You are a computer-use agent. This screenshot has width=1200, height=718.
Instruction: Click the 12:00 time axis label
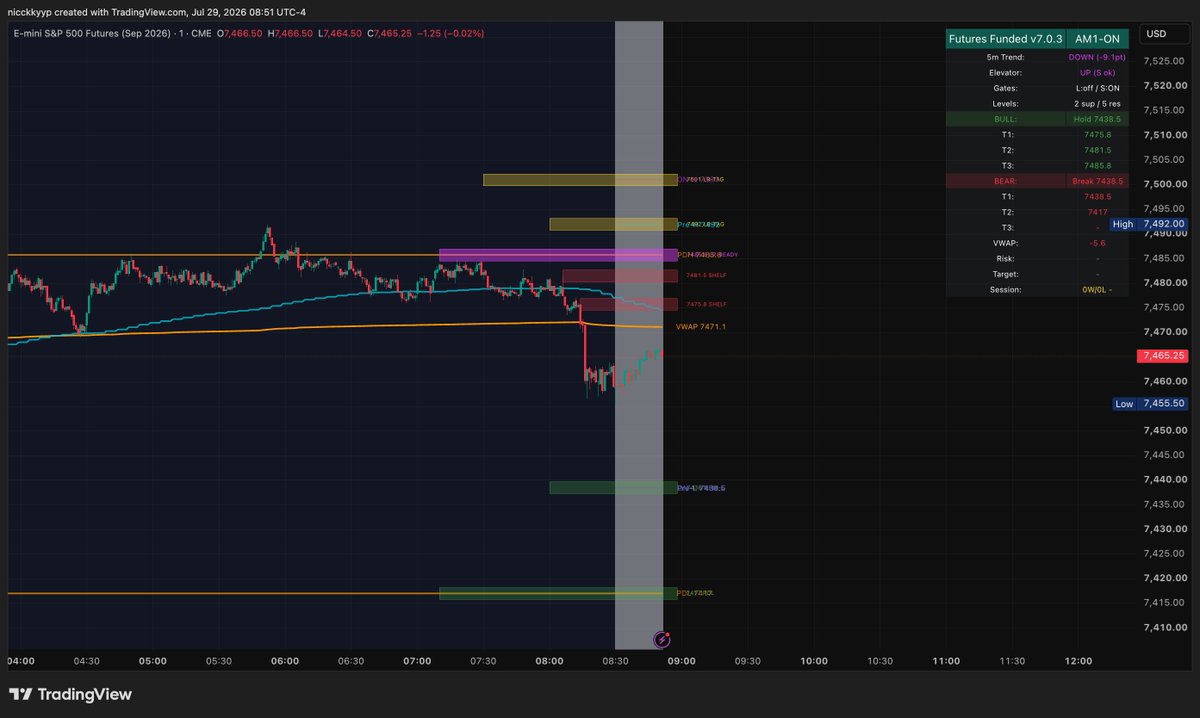[x=1078, y=661]
